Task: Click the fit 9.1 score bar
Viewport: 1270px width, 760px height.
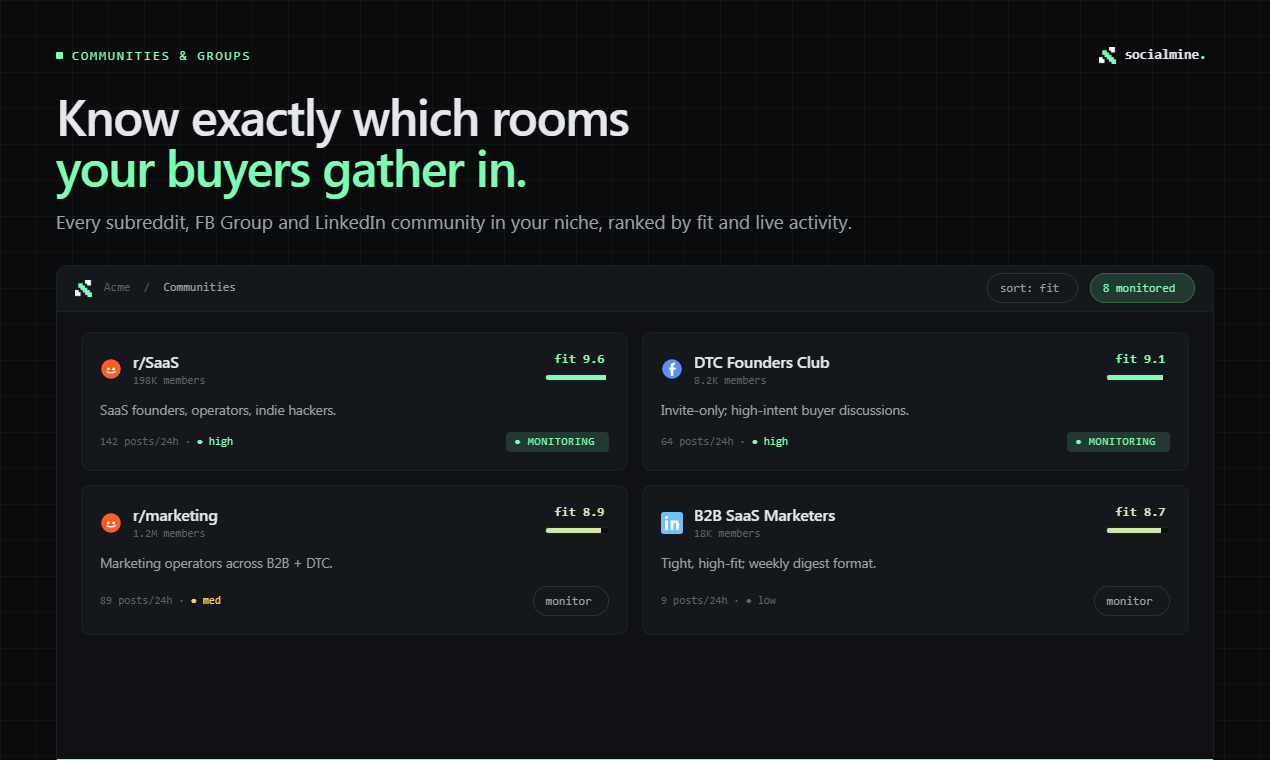Action: click(x=1137, y=377)
